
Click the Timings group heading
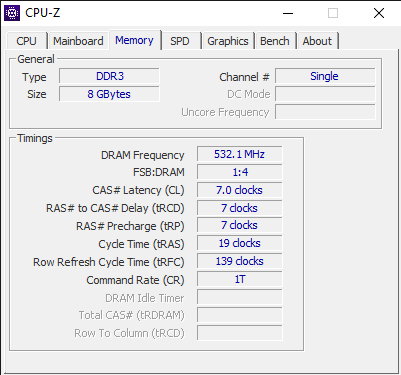pyautogui.click(x=35, y=138)
